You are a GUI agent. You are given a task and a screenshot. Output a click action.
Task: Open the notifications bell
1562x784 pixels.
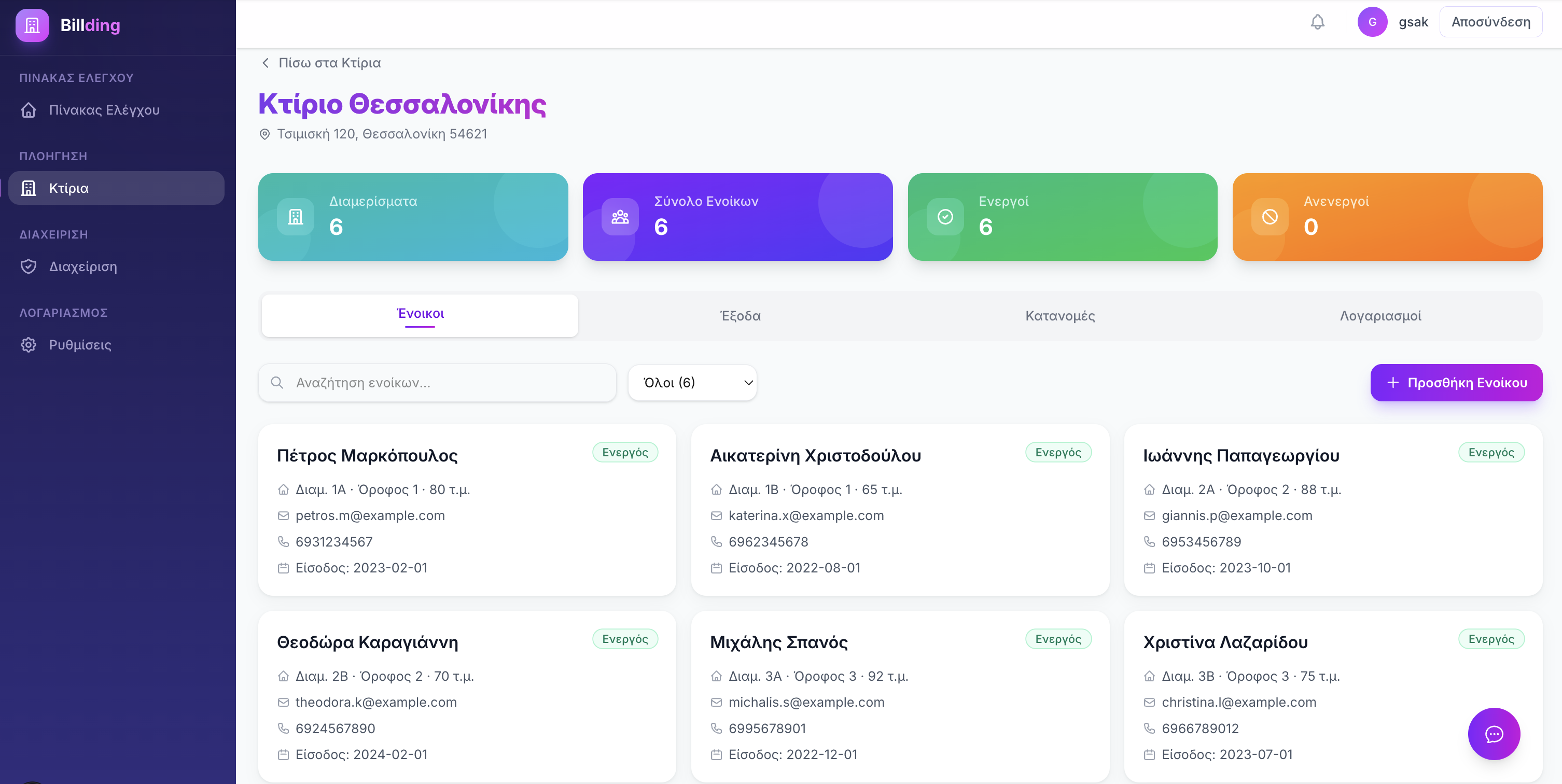click(x=1317, y=22)
